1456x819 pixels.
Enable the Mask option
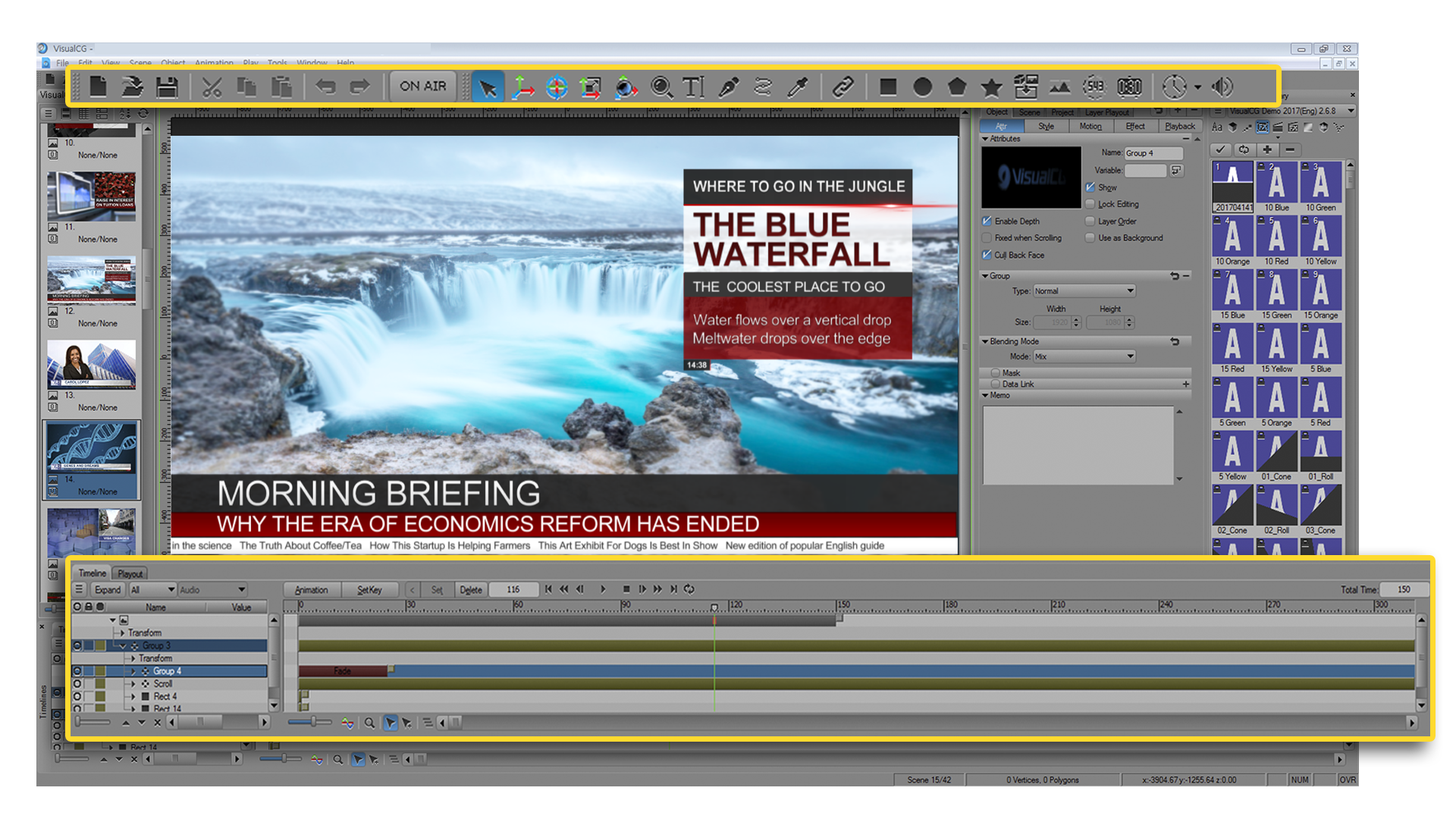[x=995, y=373]
